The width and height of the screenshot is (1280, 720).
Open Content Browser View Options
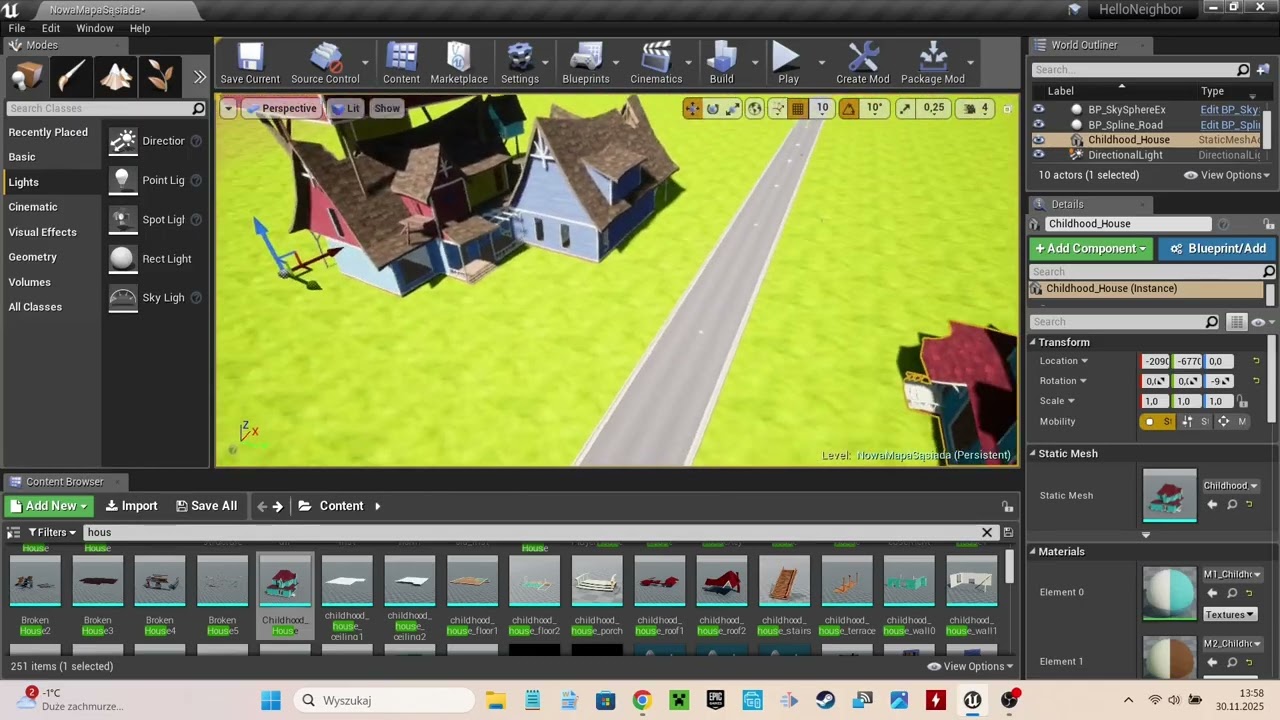970,666
